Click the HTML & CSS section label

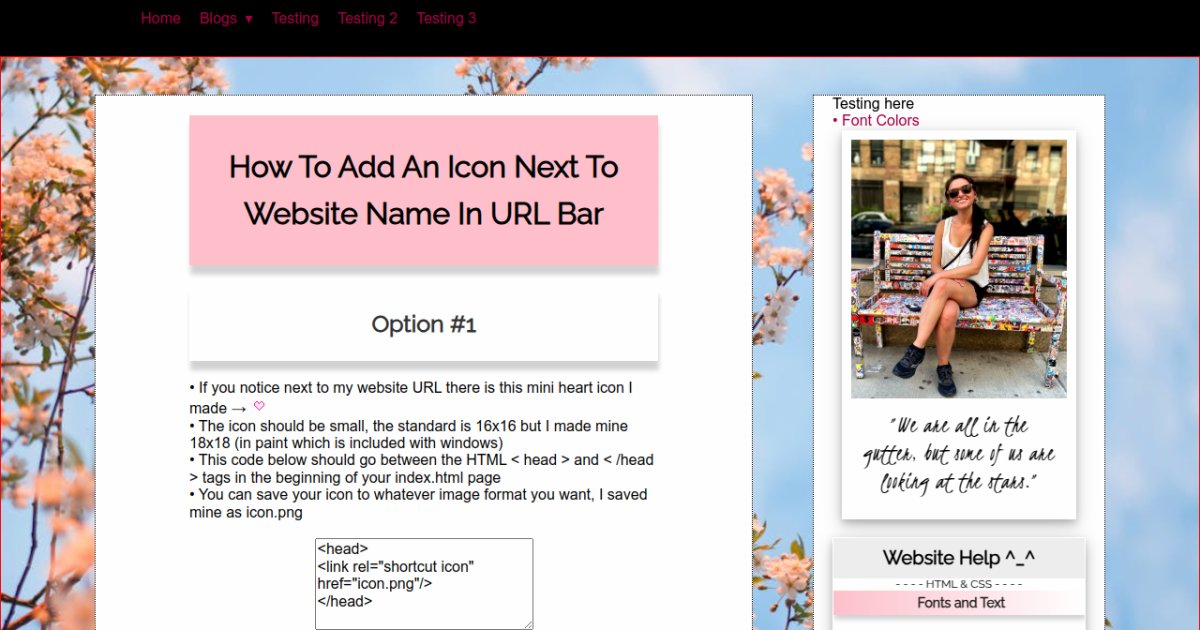click(958, 584)
